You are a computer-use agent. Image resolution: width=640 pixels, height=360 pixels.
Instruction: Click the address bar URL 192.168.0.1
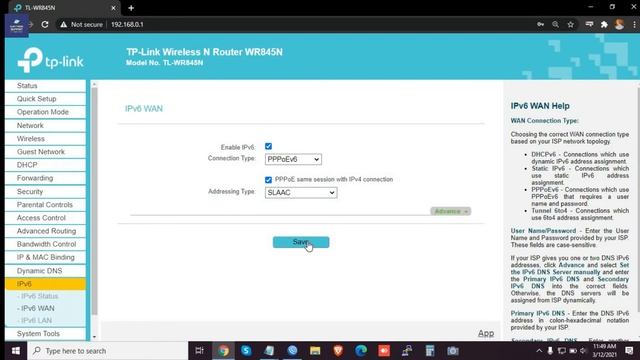127,24
